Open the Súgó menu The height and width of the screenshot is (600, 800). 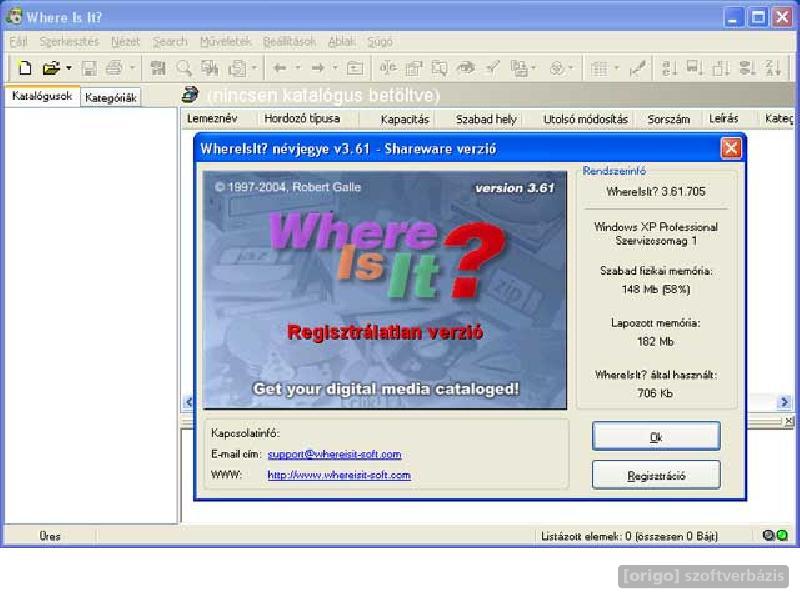(380, 42)
